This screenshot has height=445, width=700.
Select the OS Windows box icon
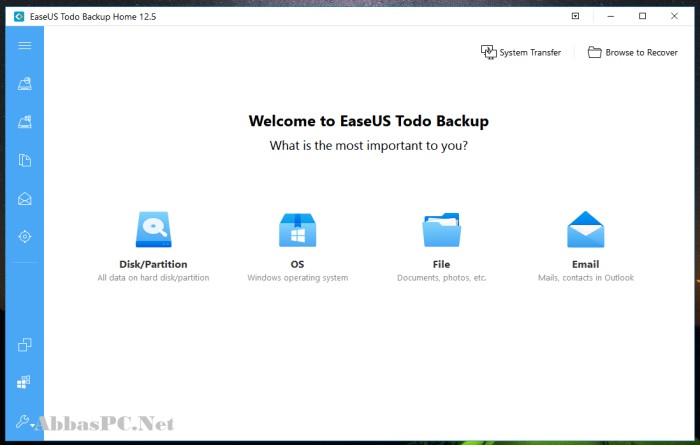[297, 230]
